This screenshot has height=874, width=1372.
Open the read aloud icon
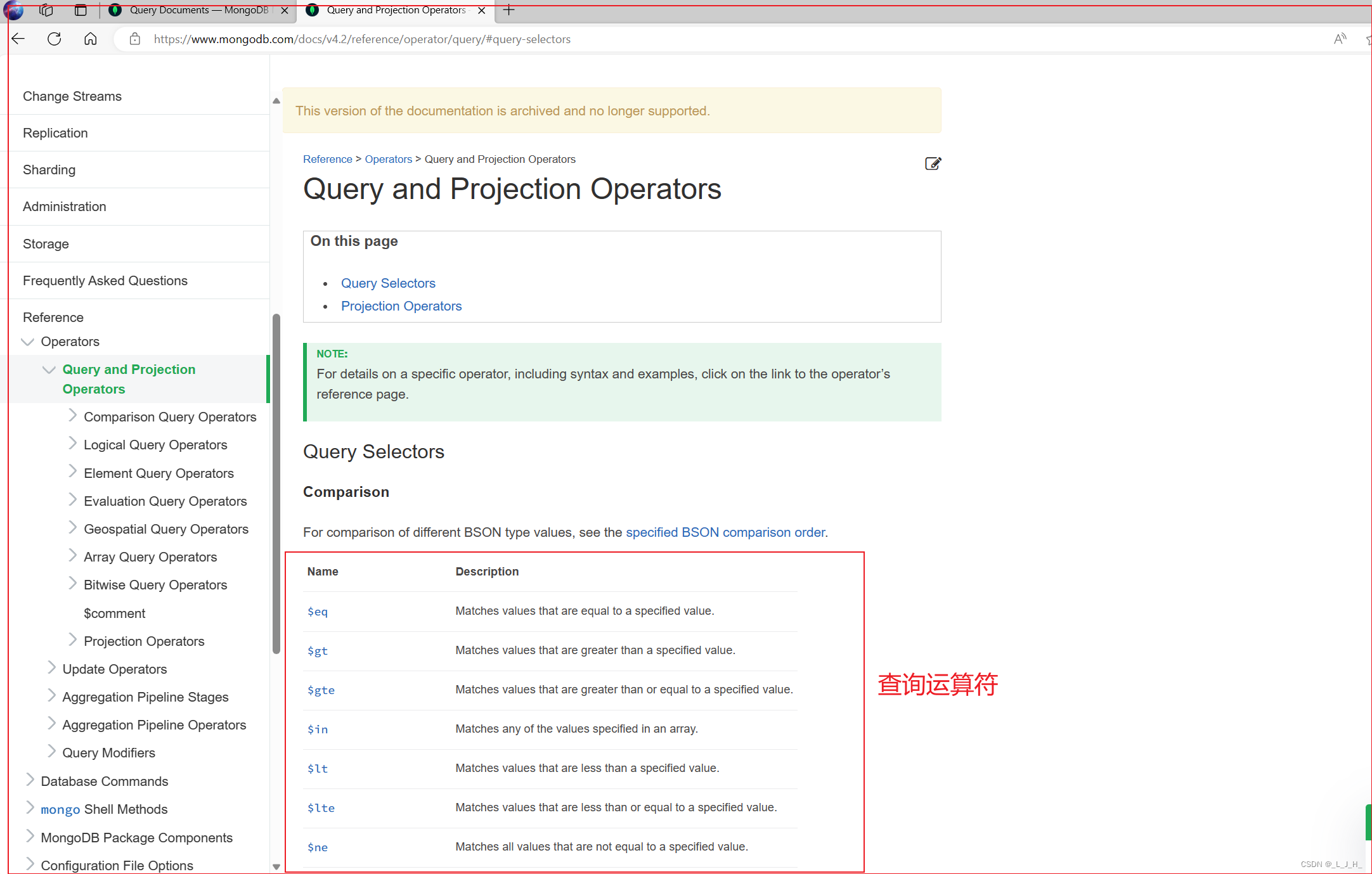(x=1340, y=39)
